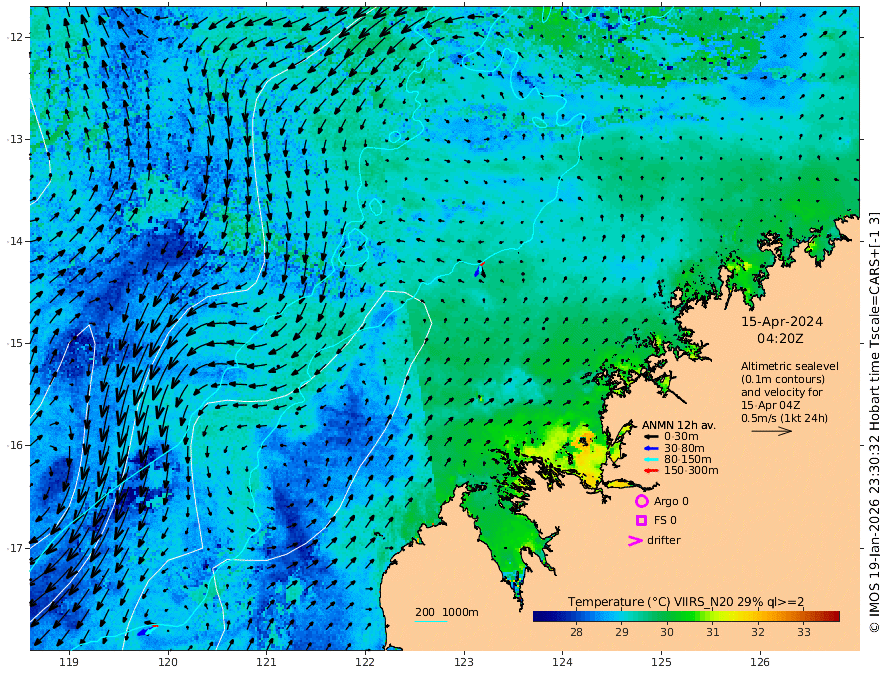Image resolution: width=880 pixels, height=680 pixels.
Task: Click the 0.5m/s velocity scale arrow
Action: [772, 431]
